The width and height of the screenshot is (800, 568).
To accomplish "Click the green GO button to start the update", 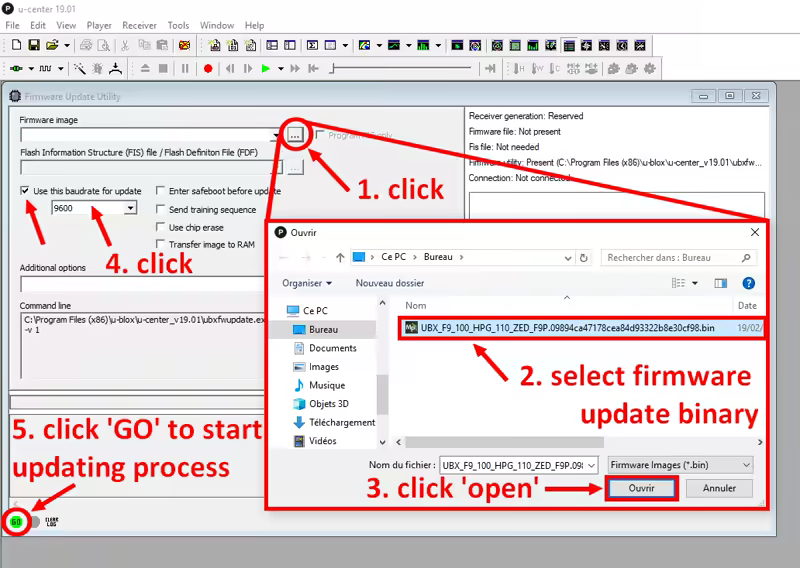I will [x=16, y=522].
